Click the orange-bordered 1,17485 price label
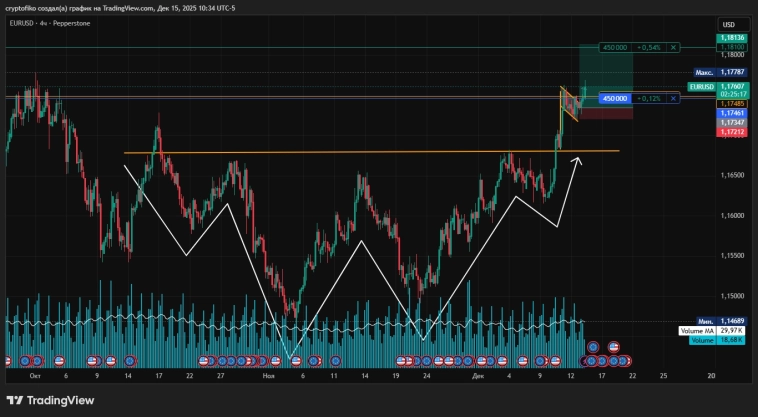This screenshot has height=417, width=758. tap(732, 104)
